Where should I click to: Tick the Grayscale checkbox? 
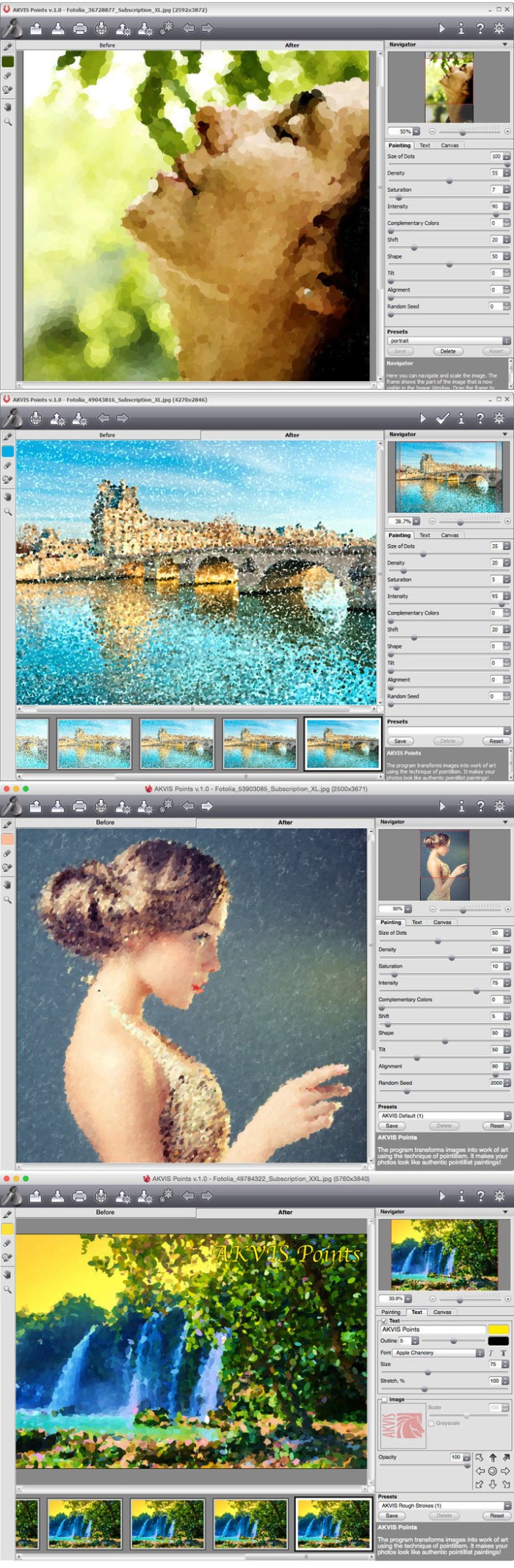tap(431, 1423)
